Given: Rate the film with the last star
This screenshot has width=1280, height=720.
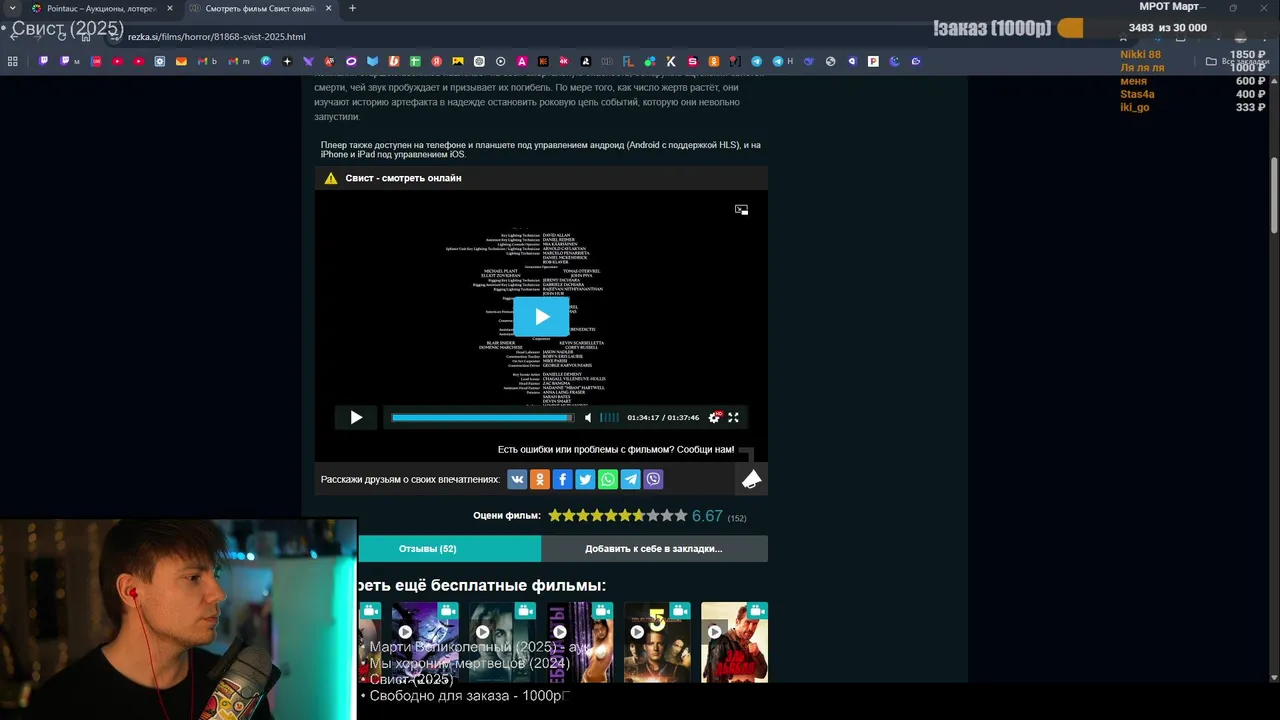Looking at the screenshot, I should (x=681, y=516).
